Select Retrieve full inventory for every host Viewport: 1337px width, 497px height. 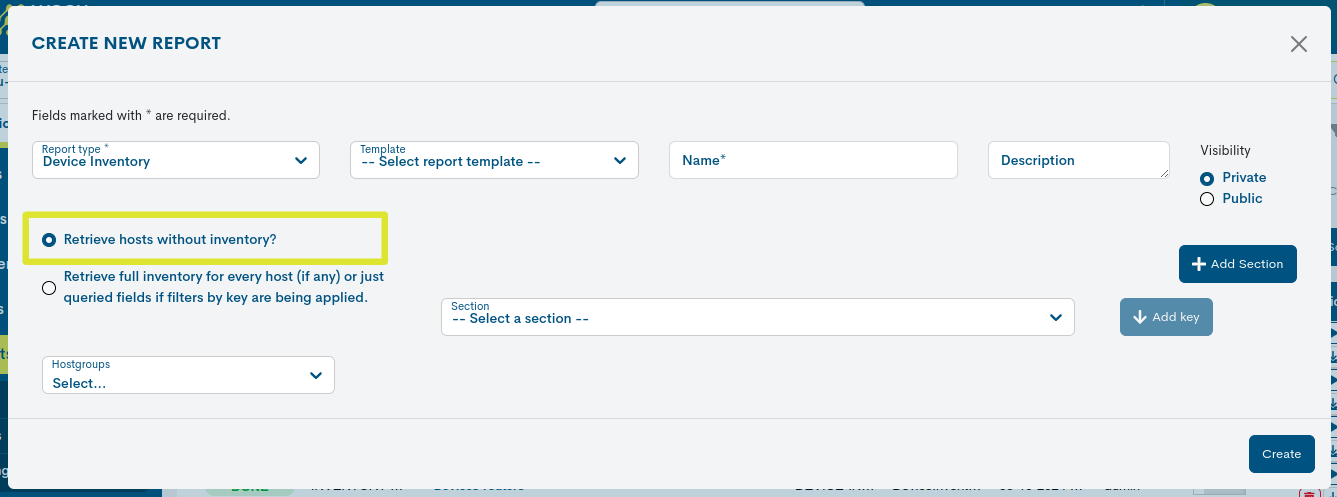click(49, 288)
